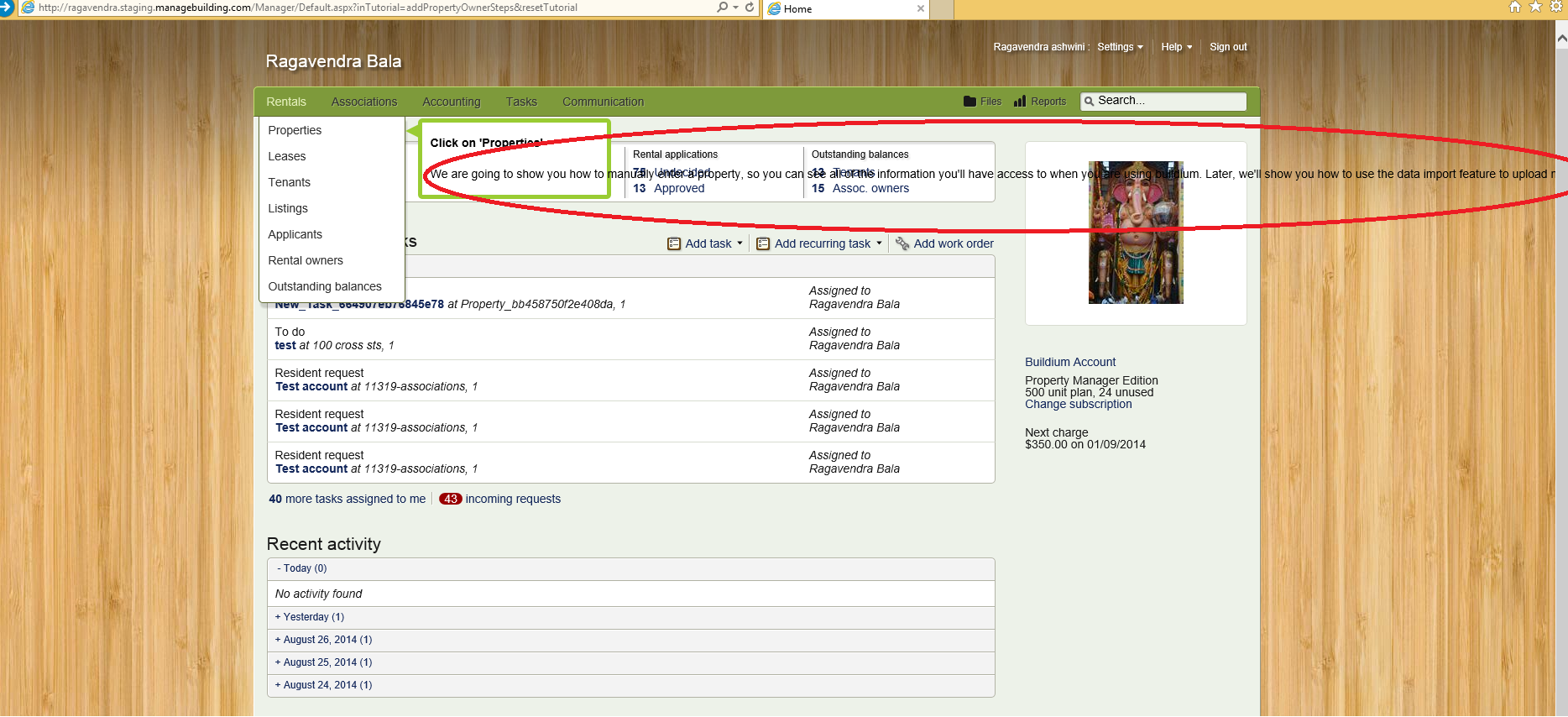Click the Change subscription link
Viewport: 1568px width, 717px height.
[1078, 404]
